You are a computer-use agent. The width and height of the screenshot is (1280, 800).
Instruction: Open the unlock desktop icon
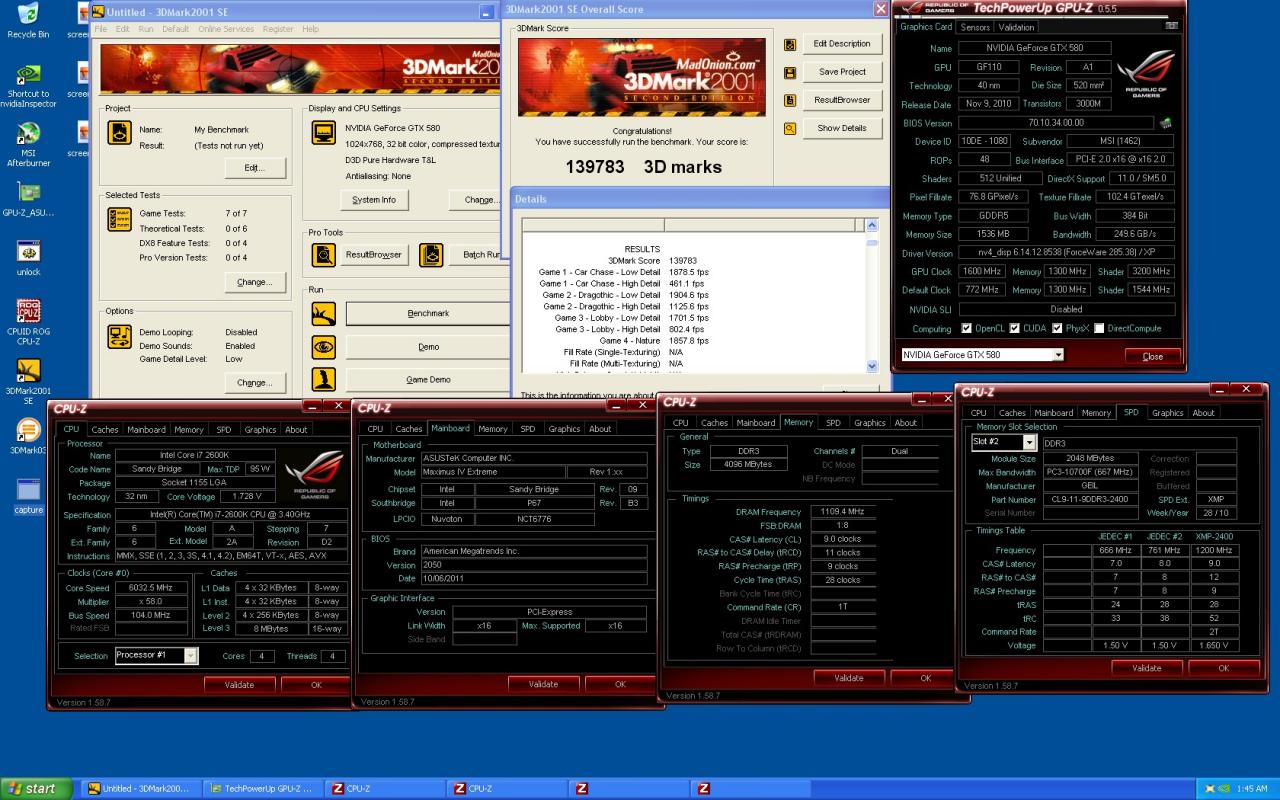tap(29, 252)
